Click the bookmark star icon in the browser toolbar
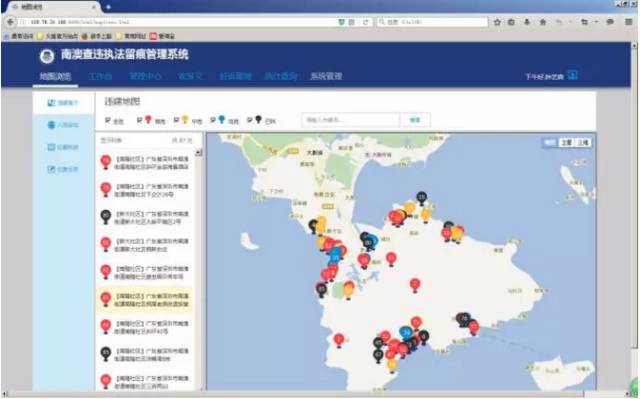The image size is (640, 399). pyautogui.click(x=497, y=22)
